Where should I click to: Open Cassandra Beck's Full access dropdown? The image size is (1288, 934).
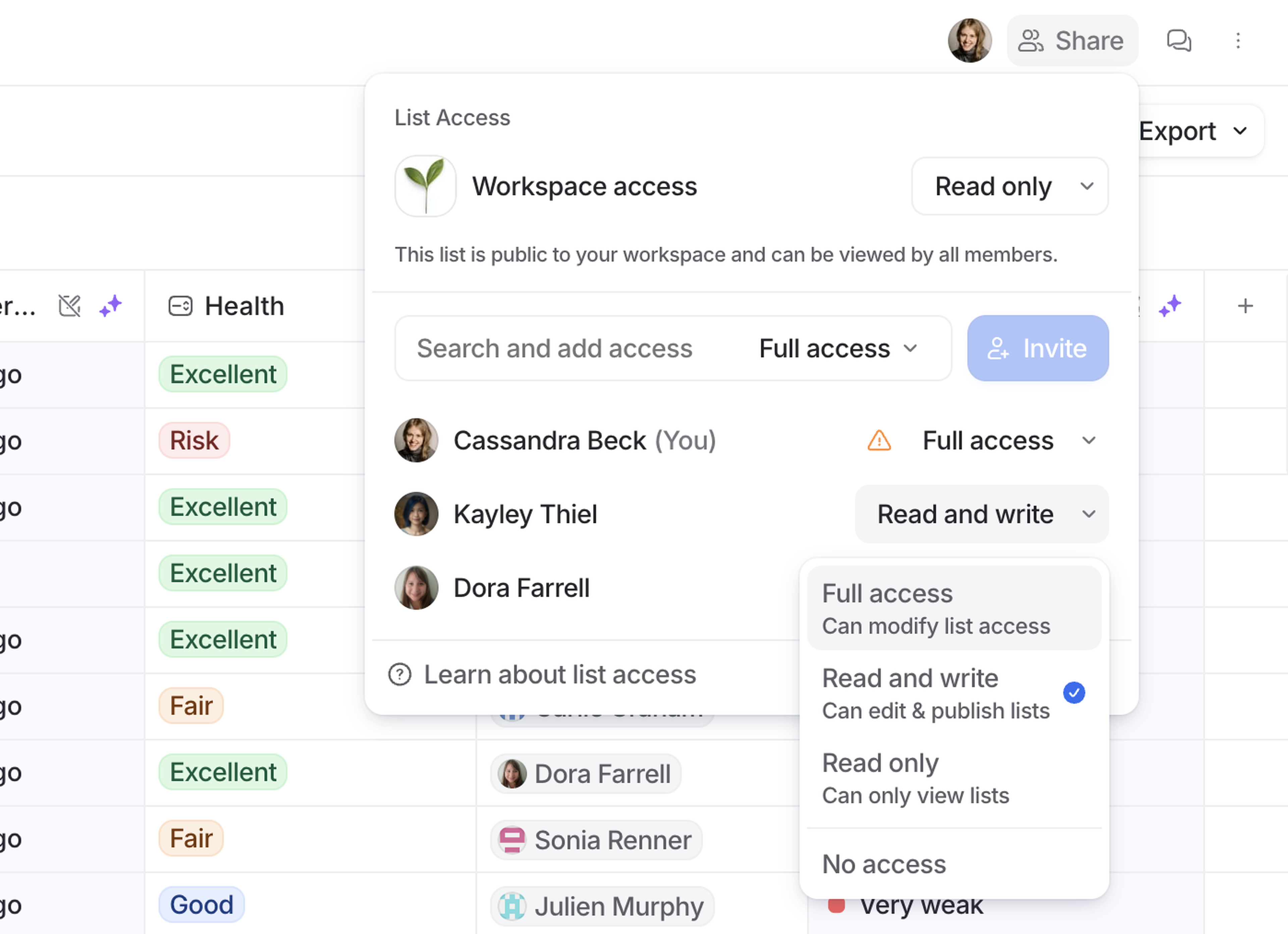pyautogui.click(x=1009, y=441)
